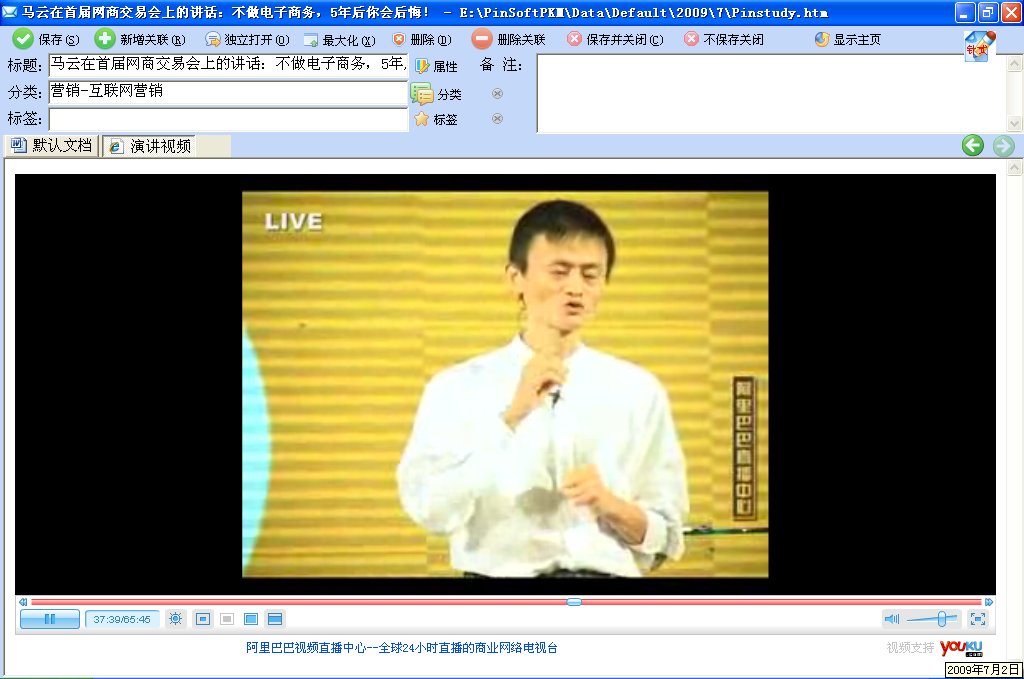Click the 删除 (Delete) toolbar button
This screenshot has height=679, width=1024.
pyautogui.click(x=421, y=40)
